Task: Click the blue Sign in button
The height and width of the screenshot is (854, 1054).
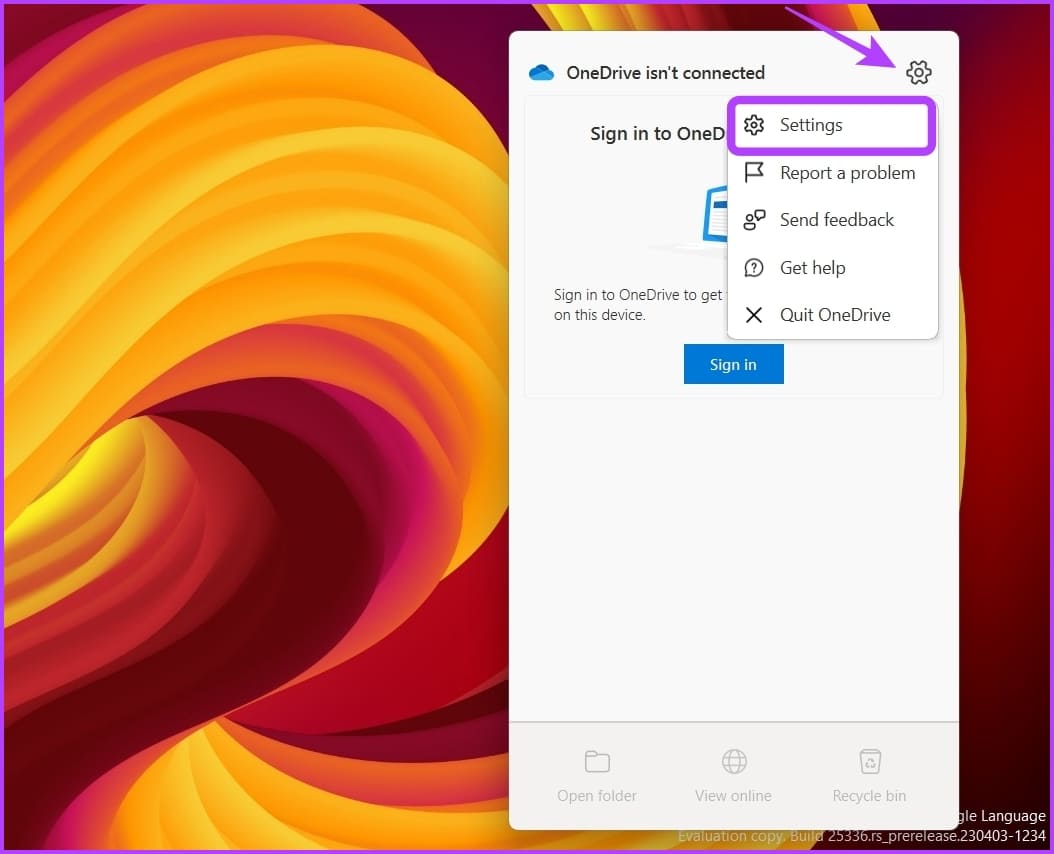Action: 733,364
